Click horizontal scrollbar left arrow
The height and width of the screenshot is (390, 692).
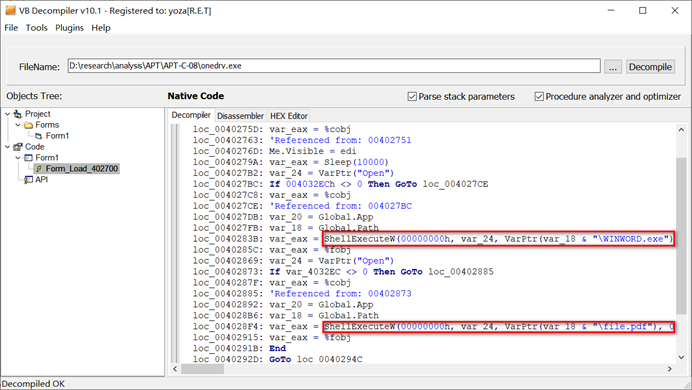click(x=175, y=369)
